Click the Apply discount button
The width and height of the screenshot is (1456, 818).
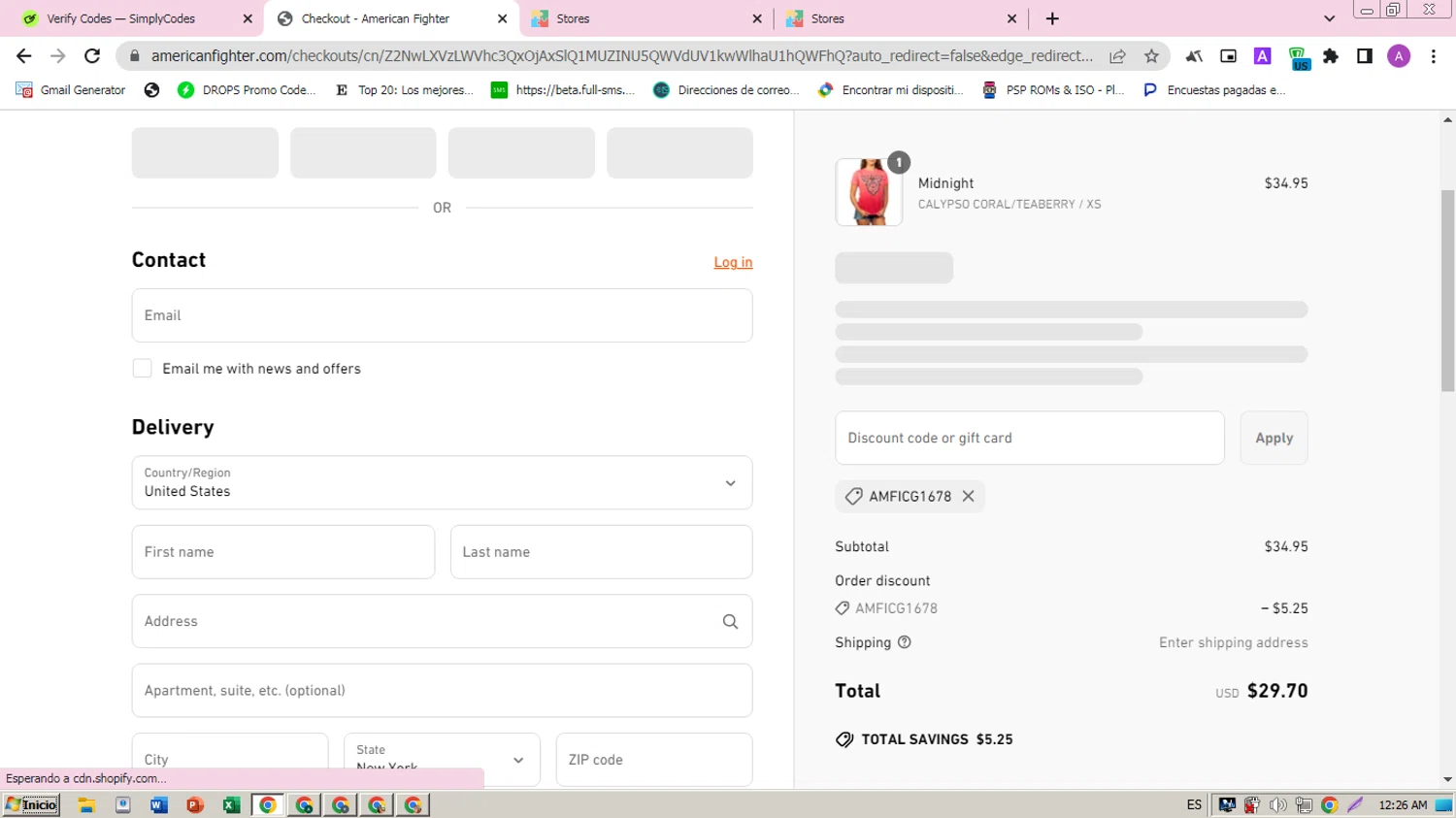pos(1274,438)
